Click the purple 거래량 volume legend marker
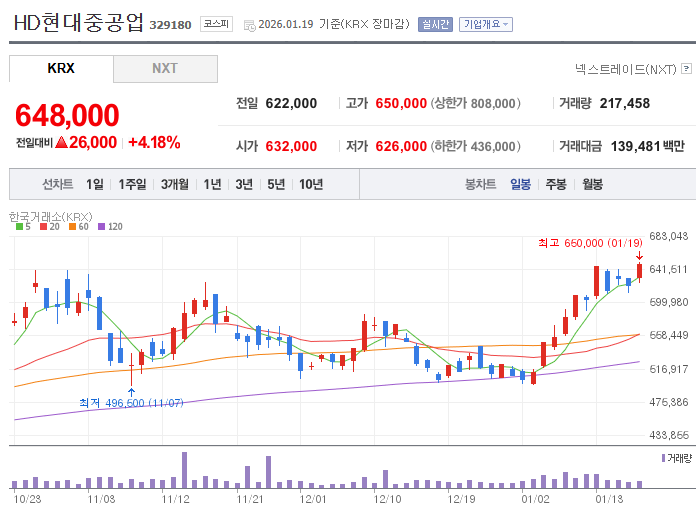This screenshot has width=696, height=508. click(663, 458)
